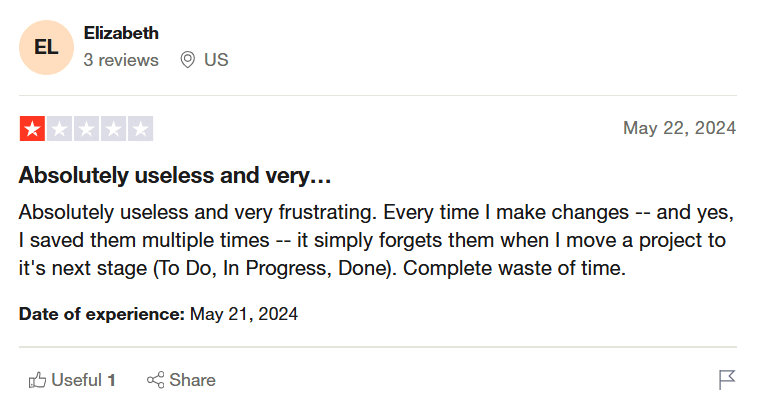757x409 pixels.
Task: View the reviewer's '3 reviews' count
Action: pos(121,60)
